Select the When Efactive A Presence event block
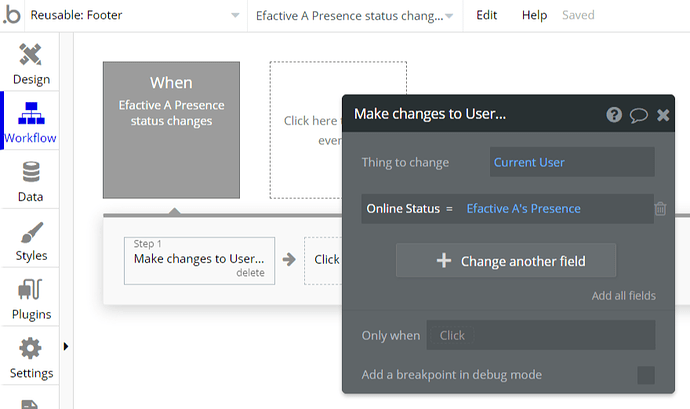Image resolution: width=690 pixels, height=409 pixels. pyautogui.click(x=171, y=130)
